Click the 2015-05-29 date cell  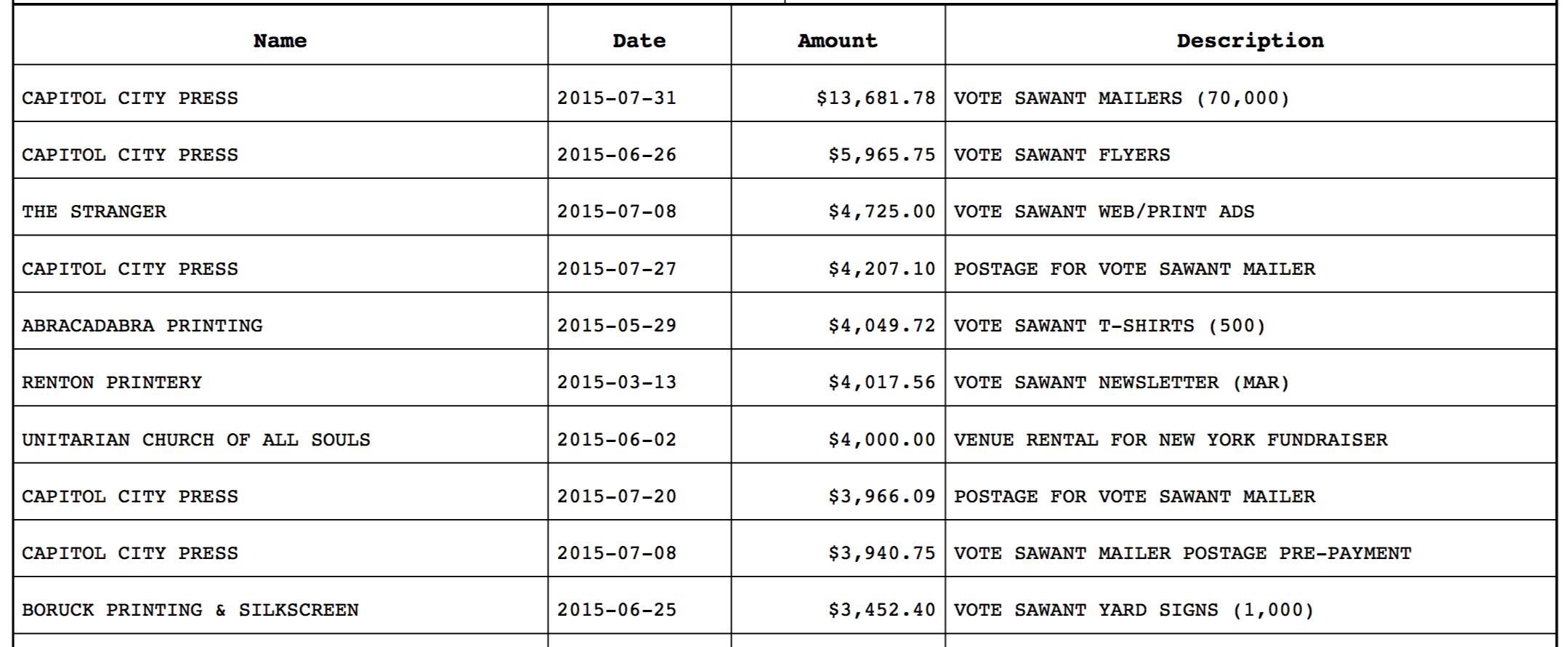[617, 326]
